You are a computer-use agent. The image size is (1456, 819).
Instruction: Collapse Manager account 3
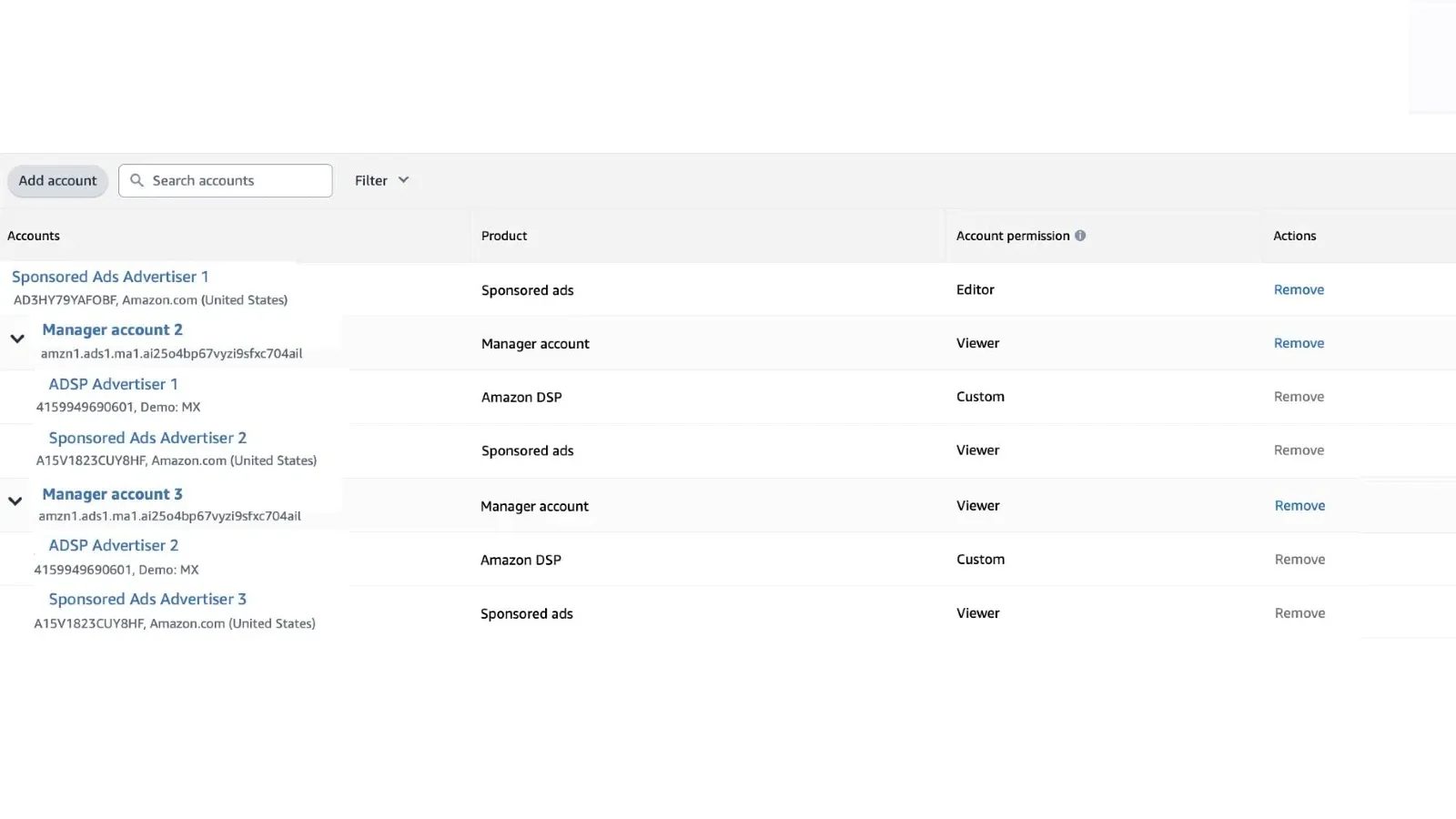coord(15,501)
